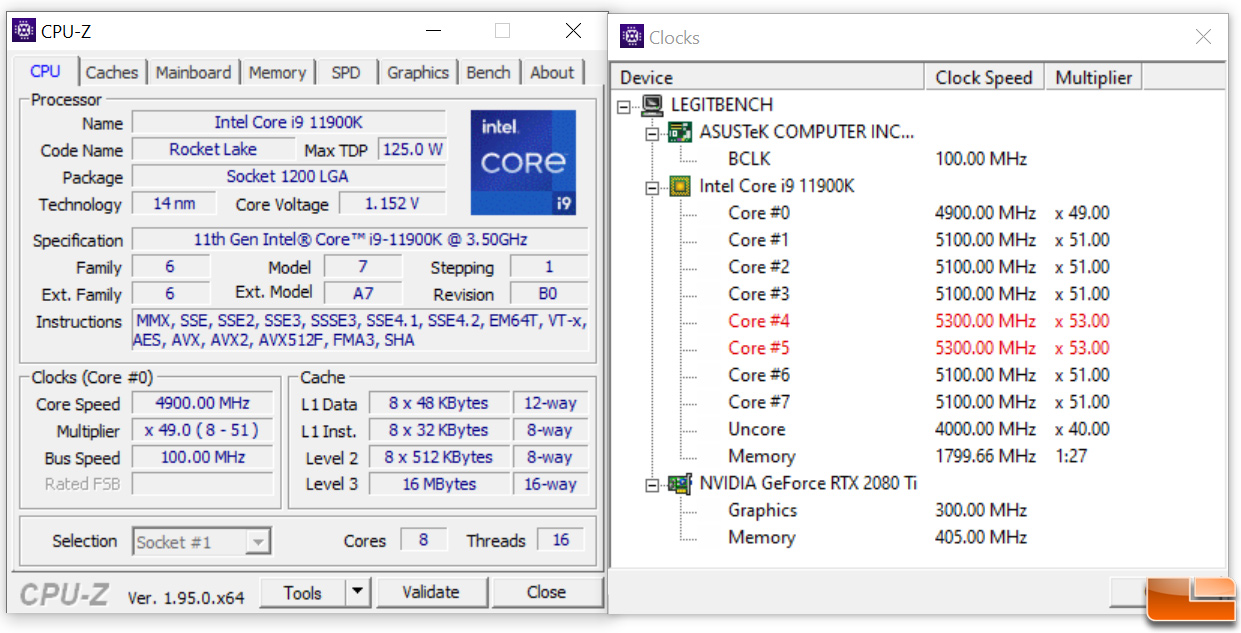Click the ASUSTeK motherboard icon
This screenshot has height=633, width=1241.
[681, 131]
